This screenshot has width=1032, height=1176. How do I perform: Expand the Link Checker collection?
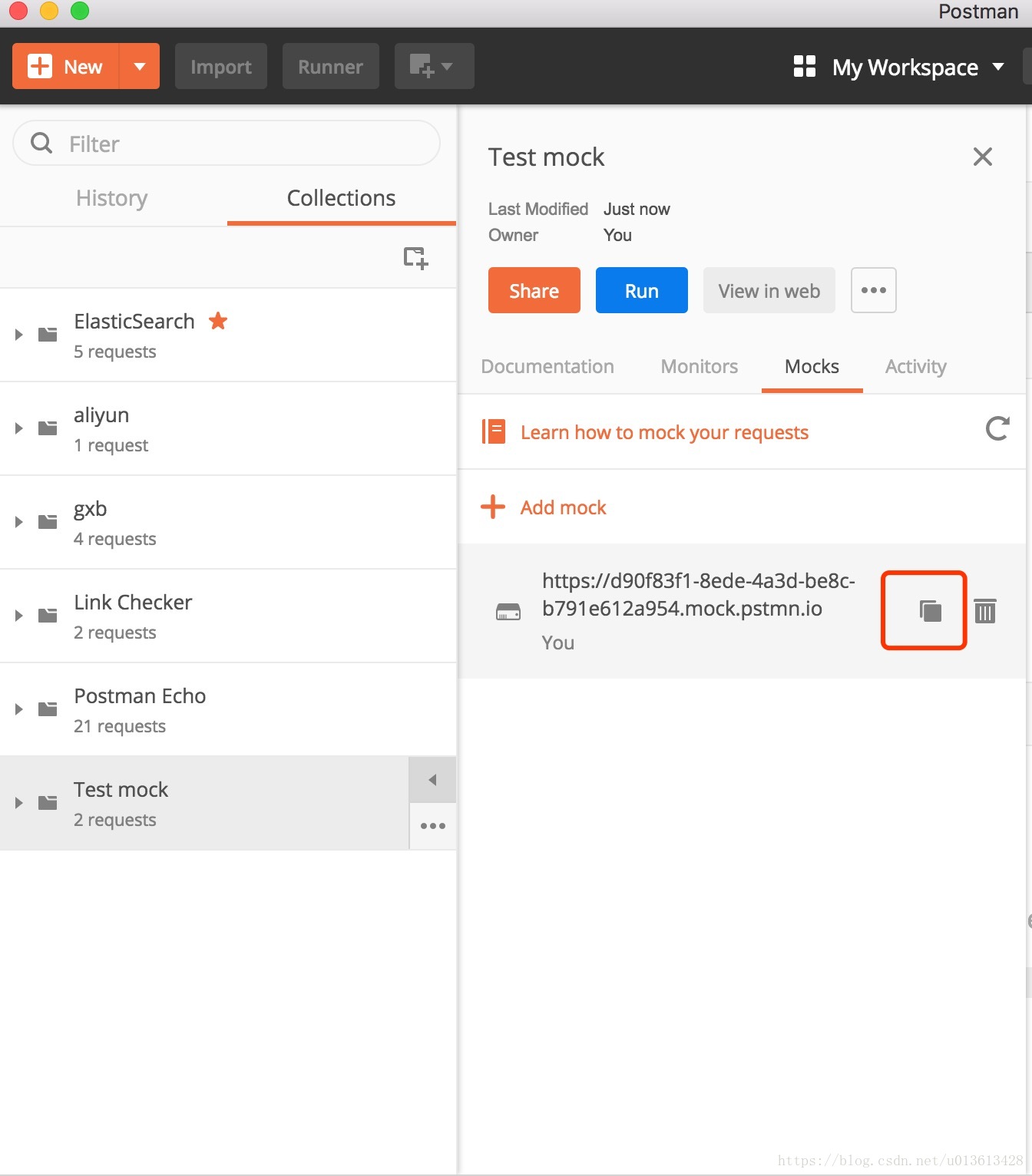(x=19, y=616)
